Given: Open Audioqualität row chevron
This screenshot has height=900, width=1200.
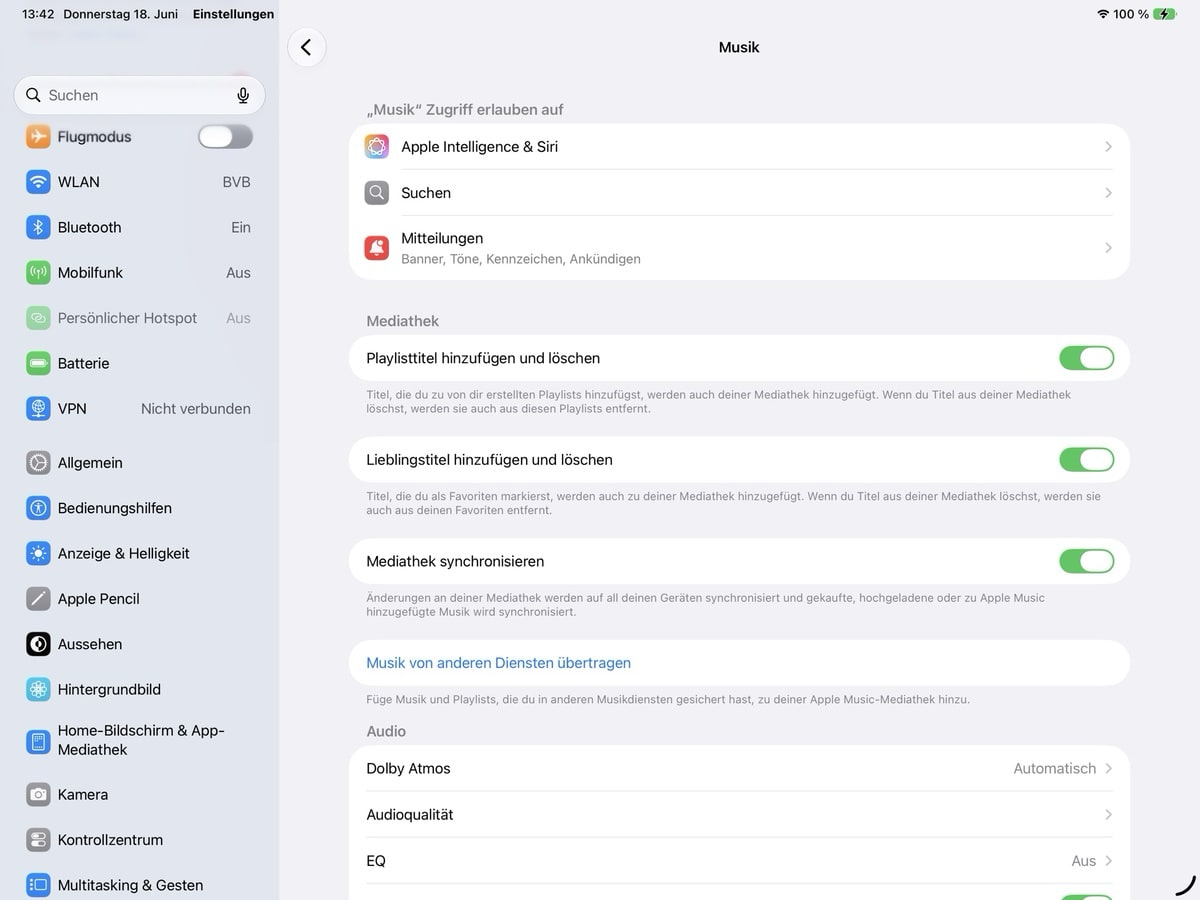Looking at the screenshot, I should coord(1108,815).
